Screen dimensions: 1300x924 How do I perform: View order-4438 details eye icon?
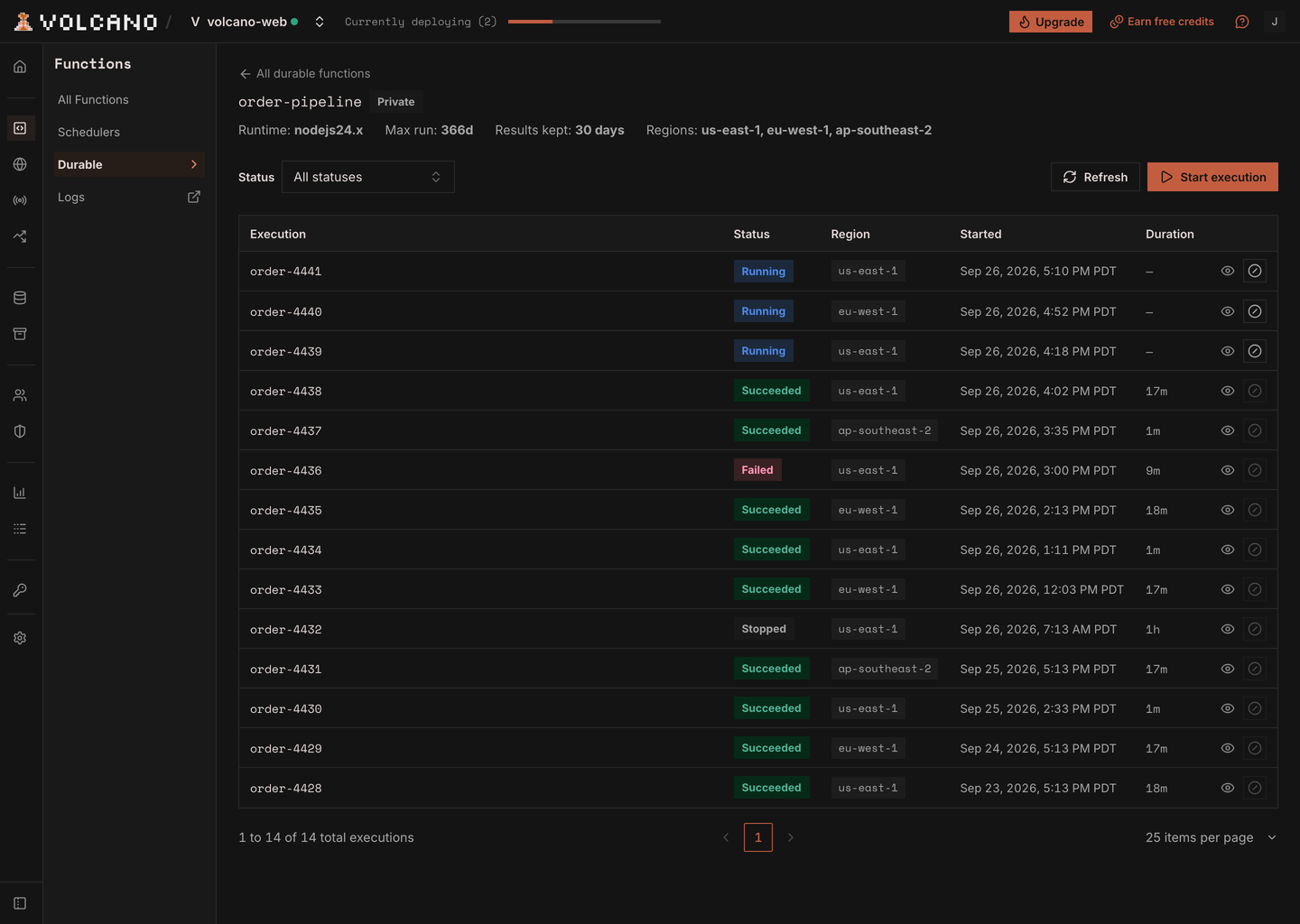coord(1228,391)
